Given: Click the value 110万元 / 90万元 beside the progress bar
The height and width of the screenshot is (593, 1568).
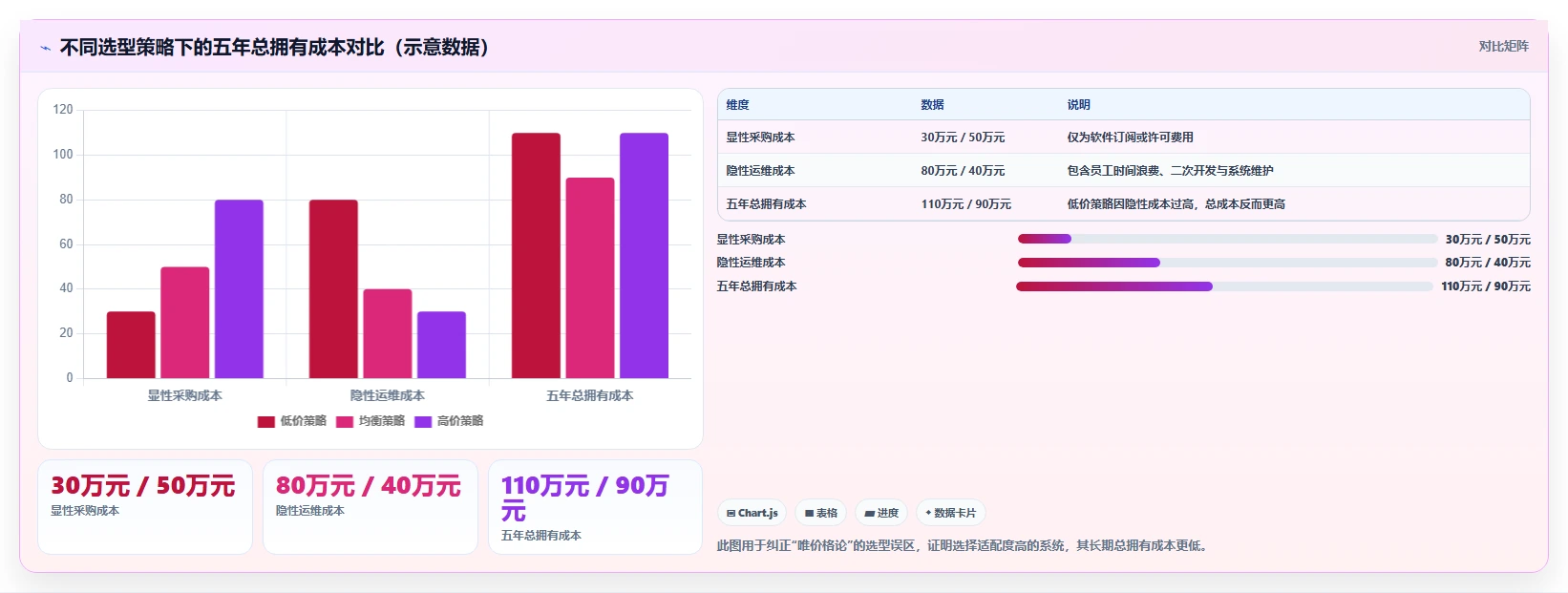Looking at the screenshot, I should 1486,286.
